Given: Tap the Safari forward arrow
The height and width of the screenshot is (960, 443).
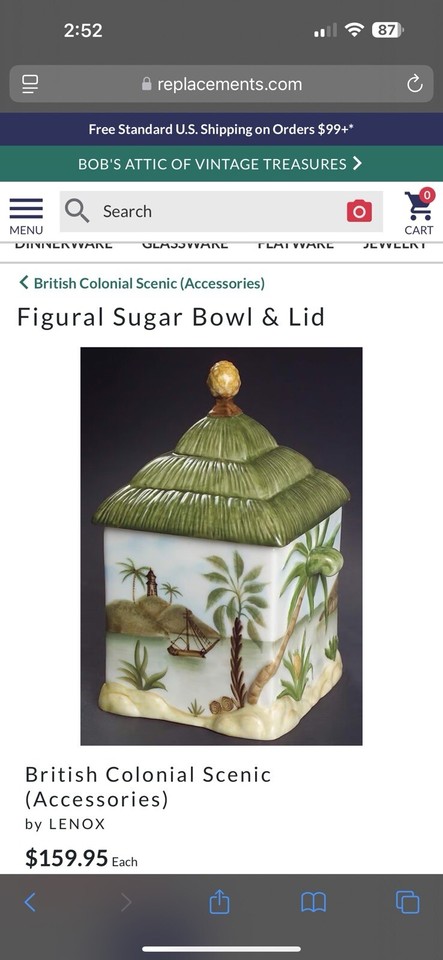Looking at the screenshot, I should [x=125, y=902].
